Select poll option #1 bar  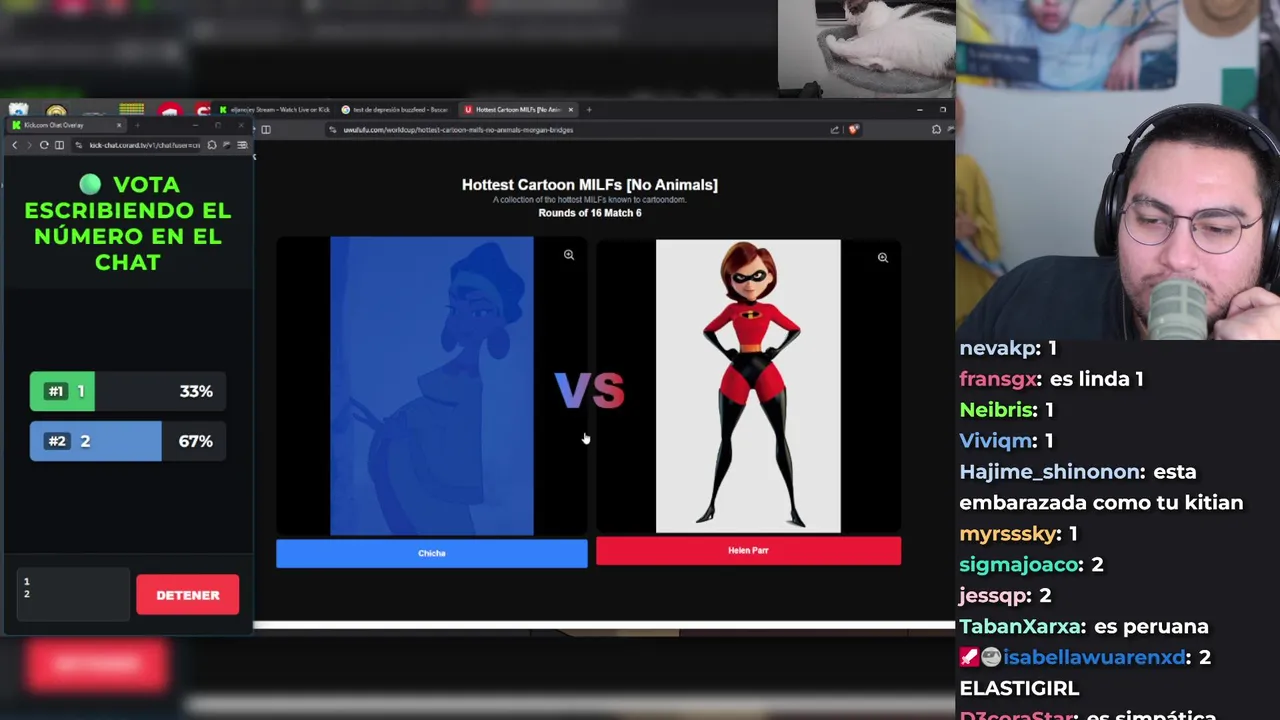(x=128, y=391)
